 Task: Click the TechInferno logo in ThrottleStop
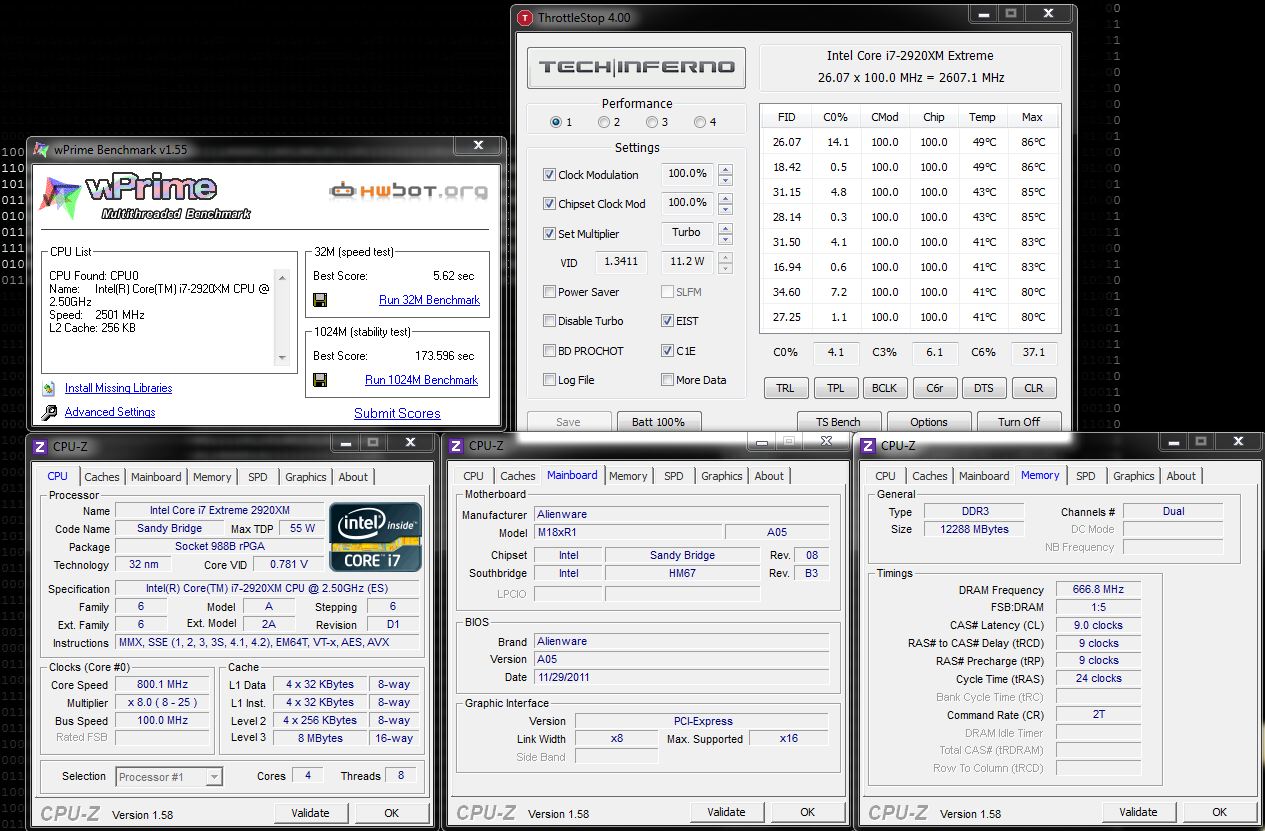[636, 67]
